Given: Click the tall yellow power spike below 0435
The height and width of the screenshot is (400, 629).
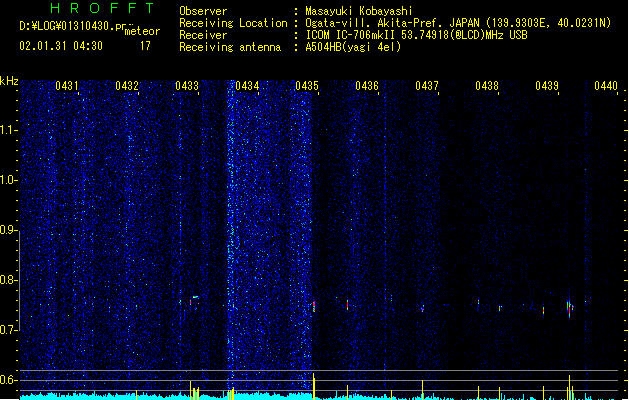Looking at the screenshot, I should click(314, 386).
